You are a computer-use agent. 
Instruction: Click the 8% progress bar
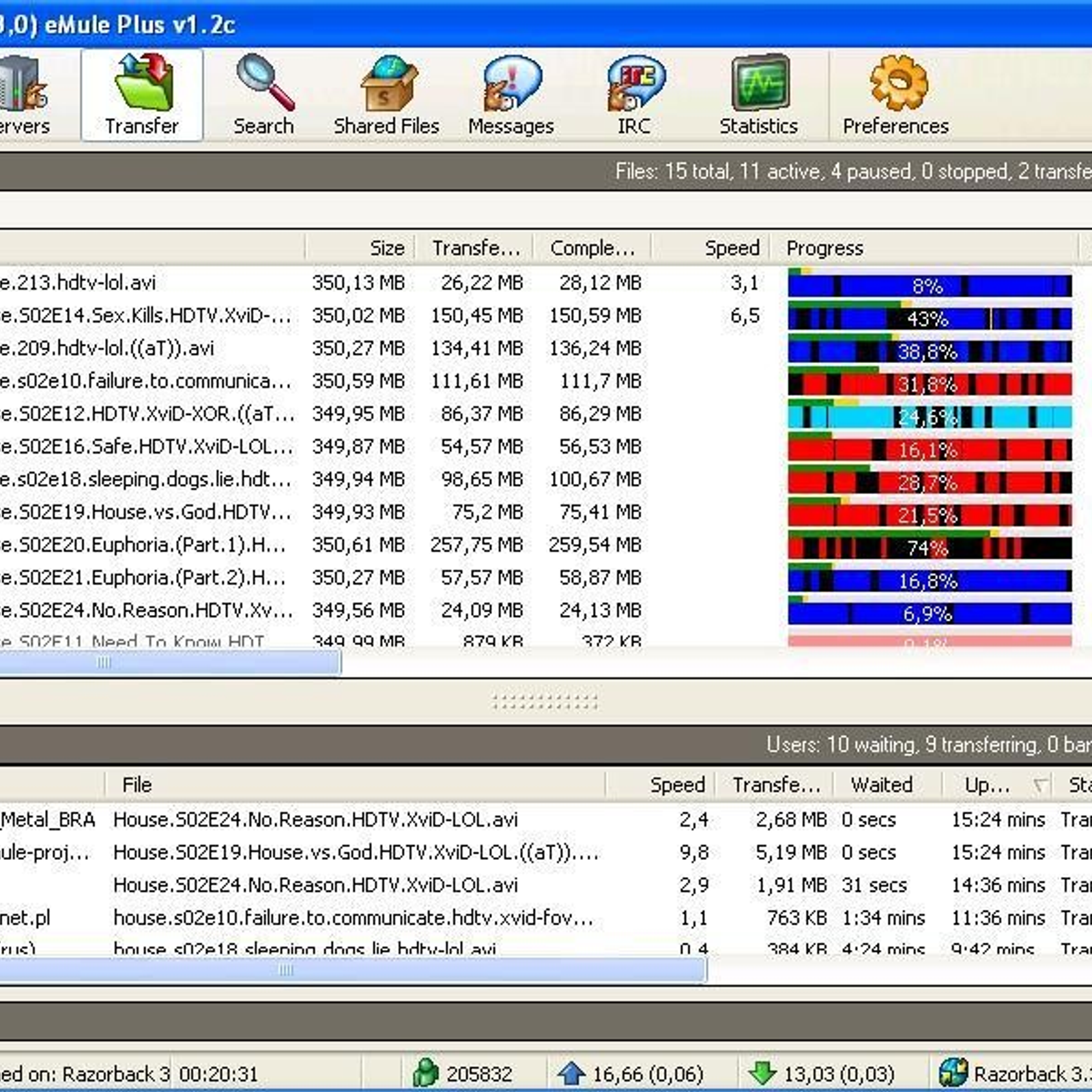[x=930, y=284]
